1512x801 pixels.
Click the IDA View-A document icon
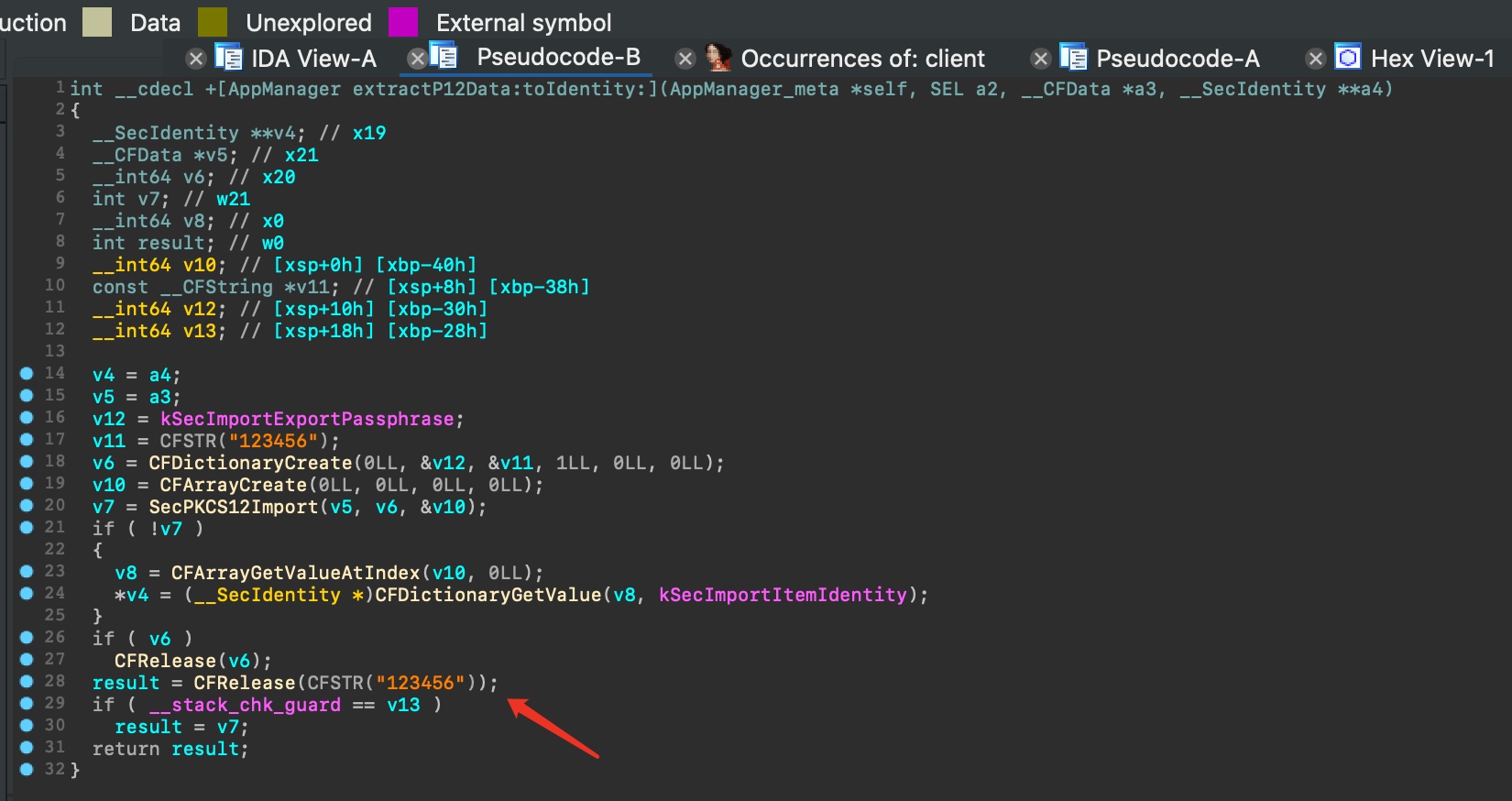[x=228, y=57]
